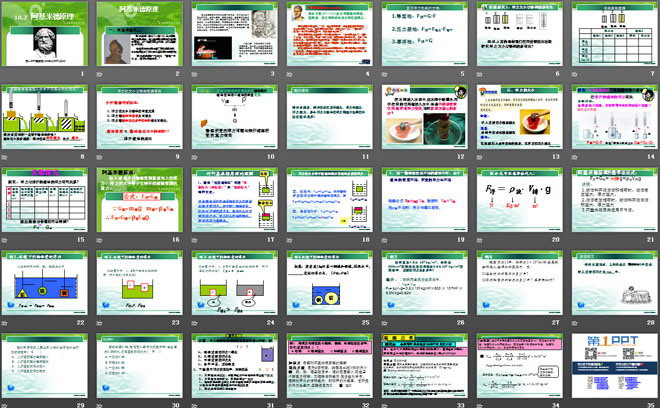Viewport: 660px width, 408px height.
Task: Select slide 27 thumbnail
Action: click(520, 283)
